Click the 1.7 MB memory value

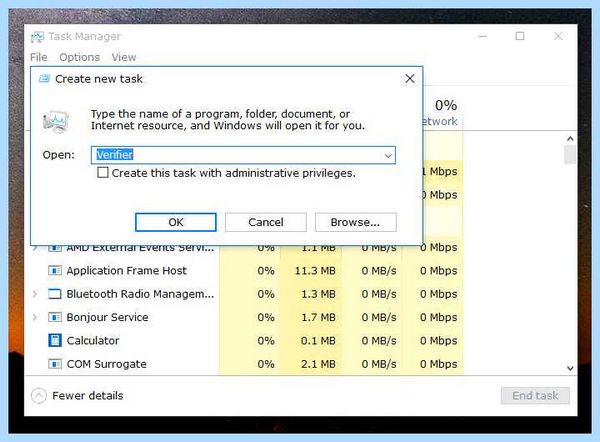[x=318, y=318]
